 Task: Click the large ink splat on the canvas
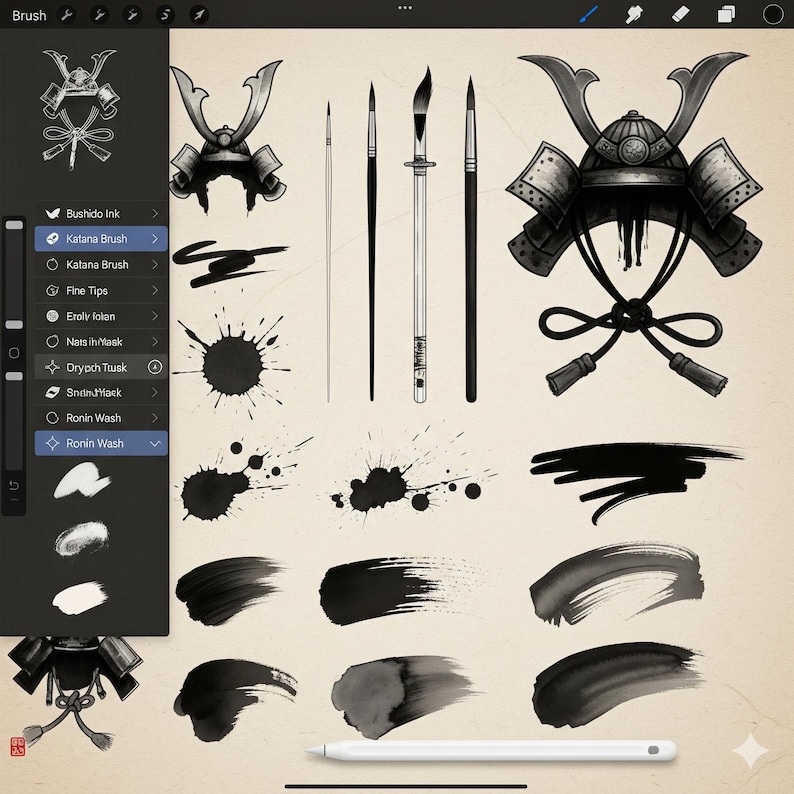coord(232,363)
